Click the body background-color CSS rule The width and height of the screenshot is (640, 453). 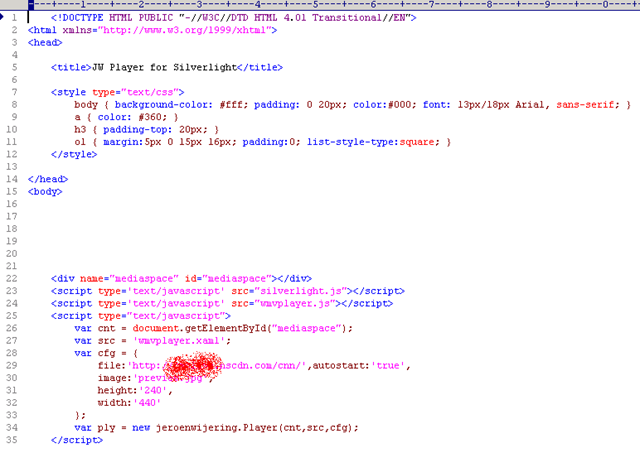tap(352, 105)
